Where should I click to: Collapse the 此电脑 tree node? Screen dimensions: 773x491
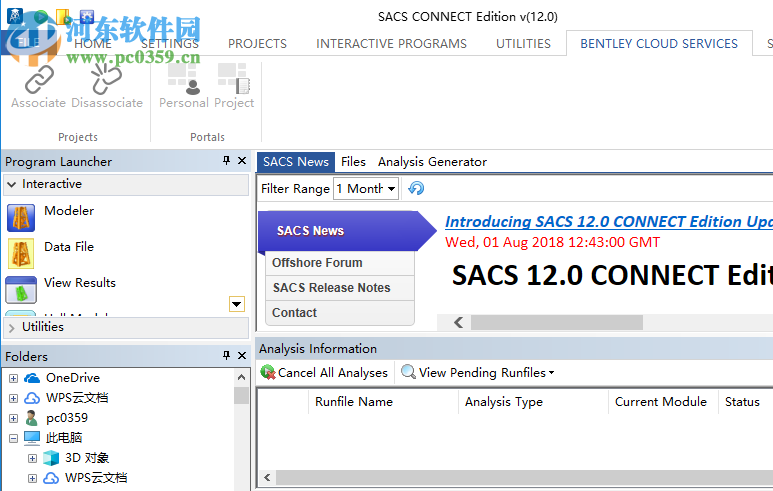13,438
